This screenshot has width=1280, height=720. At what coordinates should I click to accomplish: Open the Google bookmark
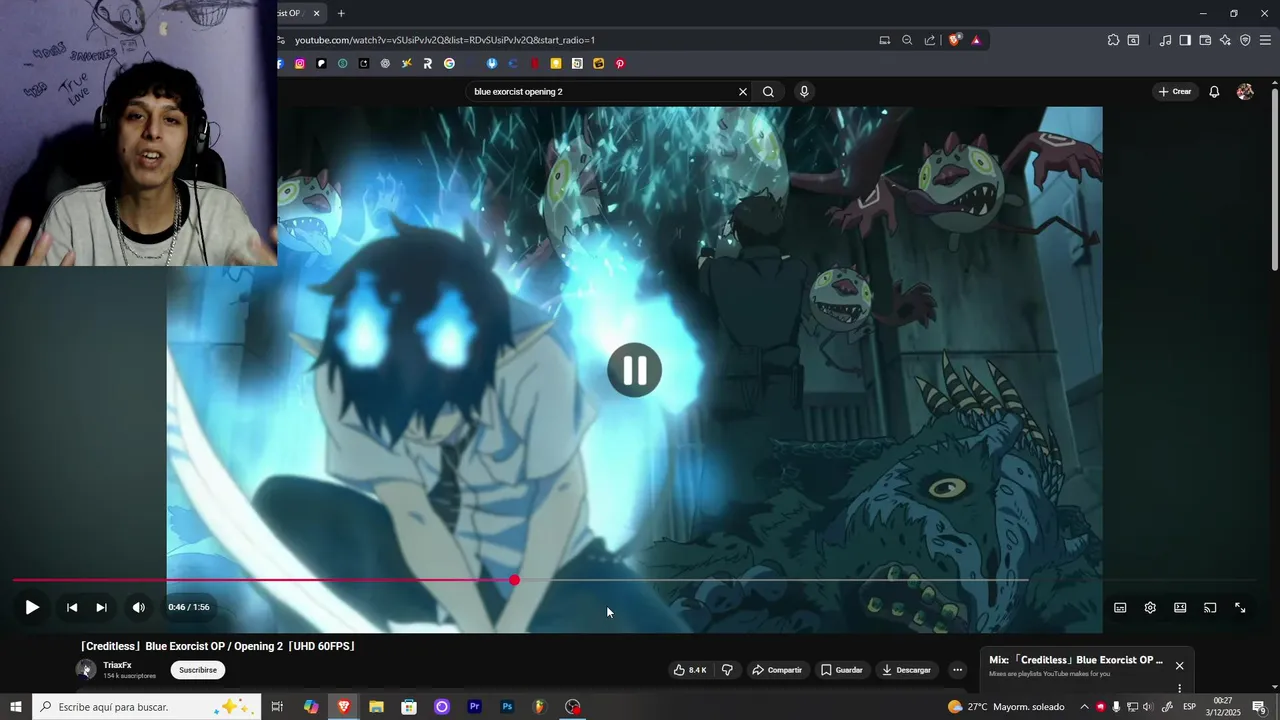click(x=449, y=64)
